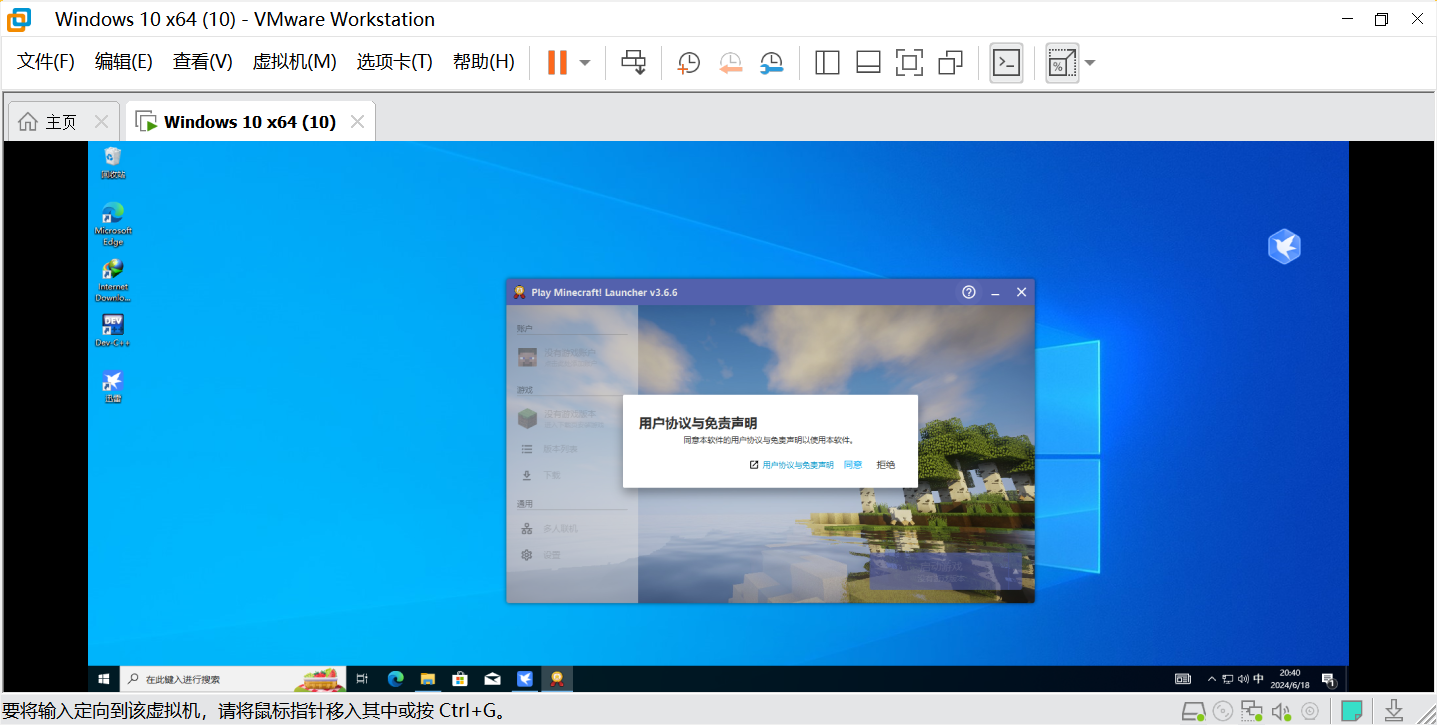
Task: Click the taskbar clock showing 20:40
Action: (x=1290, y=679)
